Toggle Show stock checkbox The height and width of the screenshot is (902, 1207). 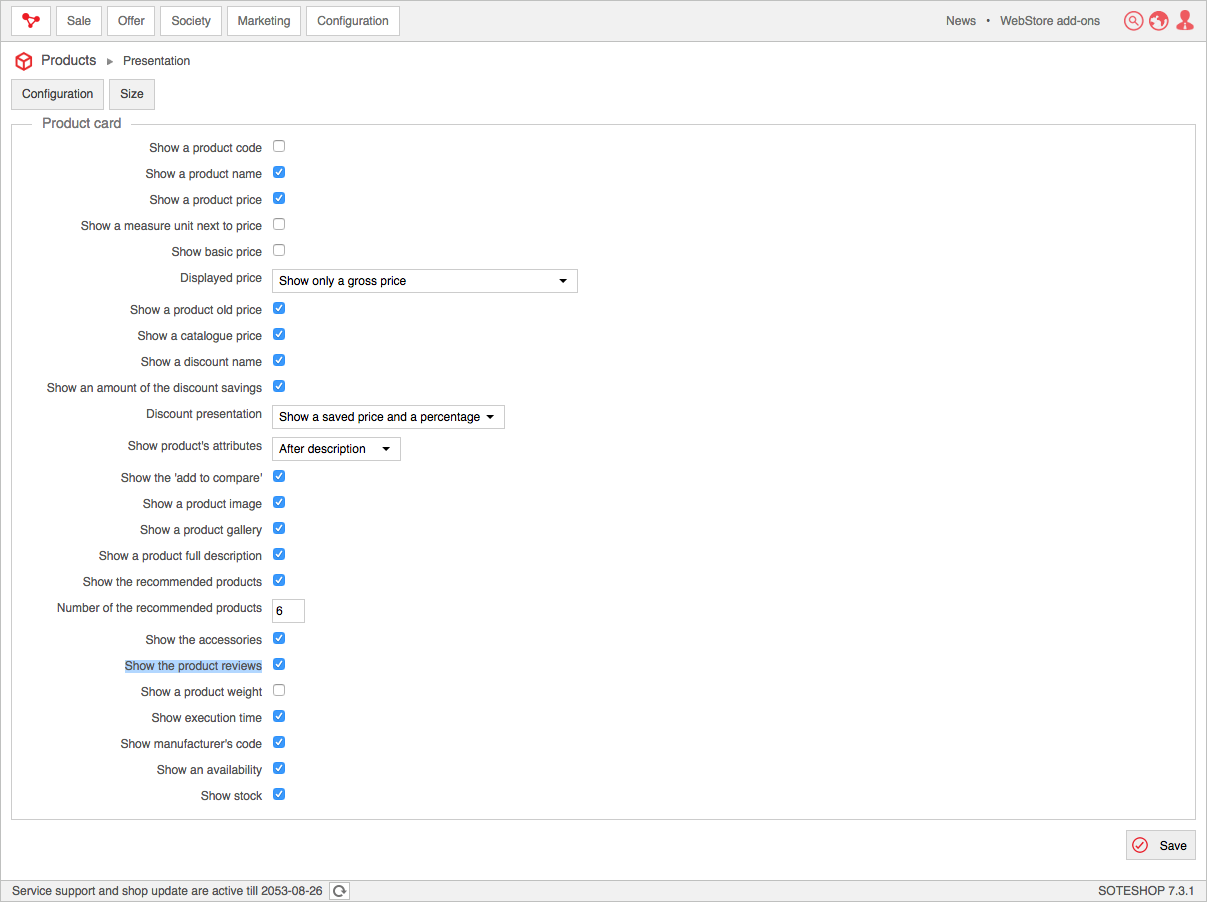(279, 794)
